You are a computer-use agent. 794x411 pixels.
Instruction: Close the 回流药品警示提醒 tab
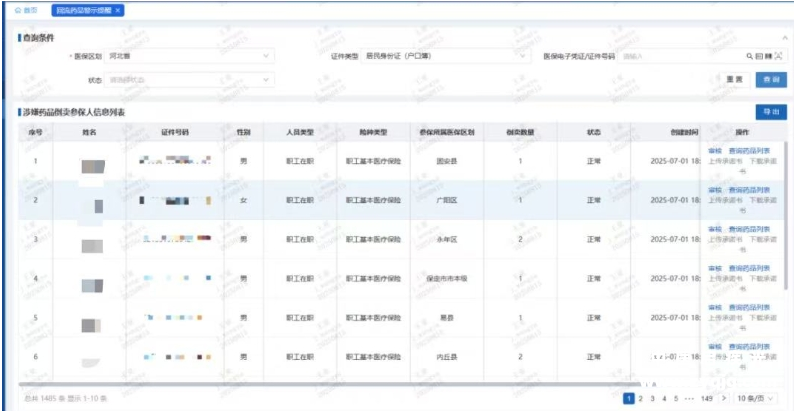(119, 10)
